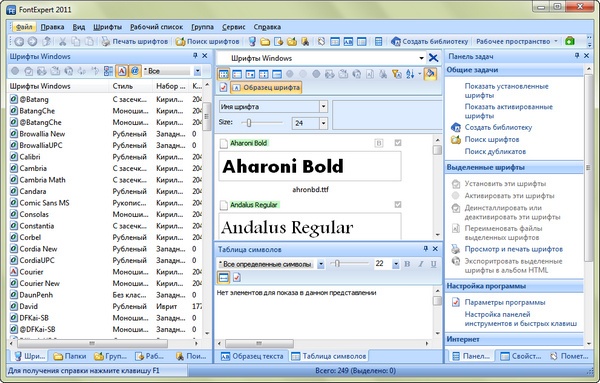Viewport: 600px width, 383px height.
Task: Click the green home icon in toolbar
Action: [x=570, y=41]
